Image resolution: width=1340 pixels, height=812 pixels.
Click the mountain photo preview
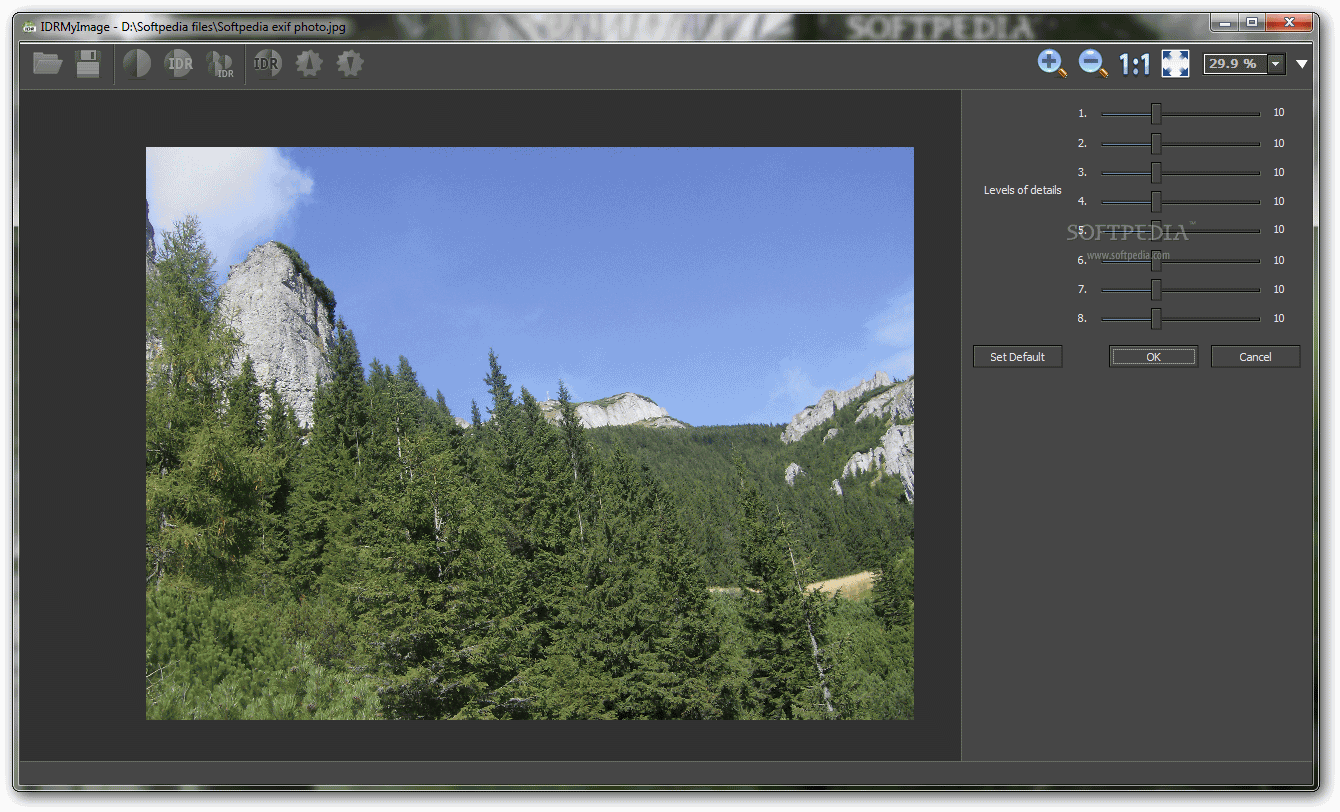point(530,433)
